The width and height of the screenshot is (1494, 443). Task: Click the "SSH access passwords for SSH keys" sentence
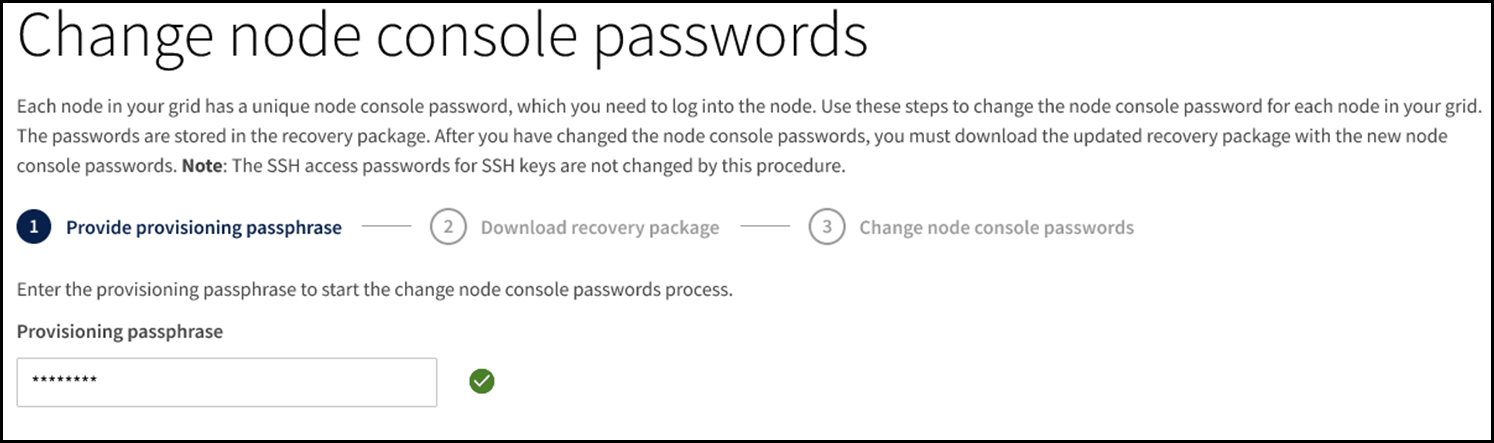coord(500,167)
